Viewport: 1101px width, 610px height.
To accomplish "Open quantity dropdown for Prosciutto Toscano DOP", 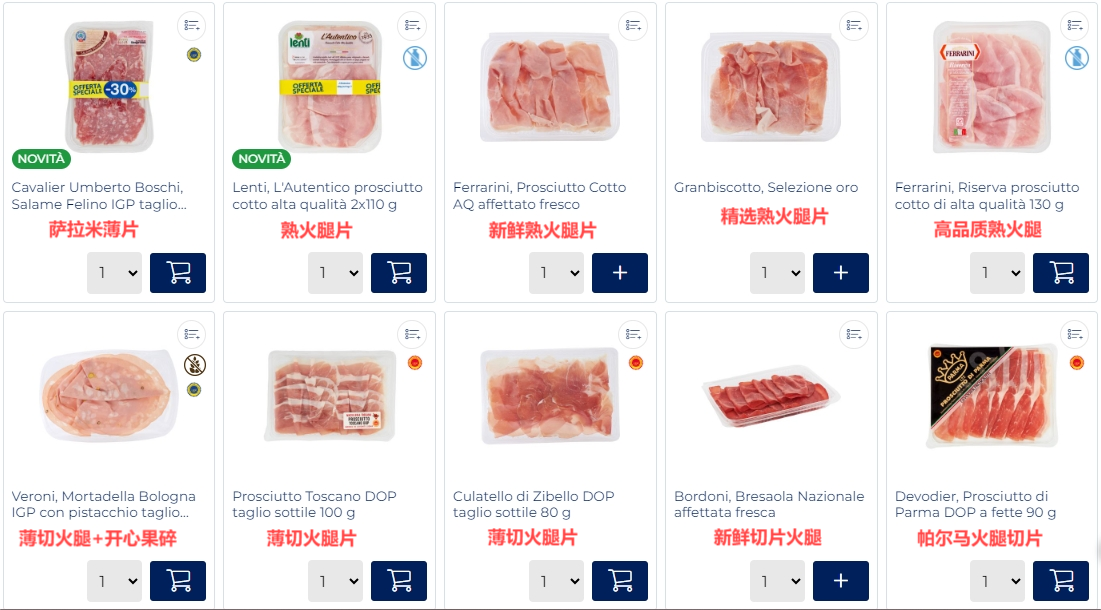I will coord(336,581).
